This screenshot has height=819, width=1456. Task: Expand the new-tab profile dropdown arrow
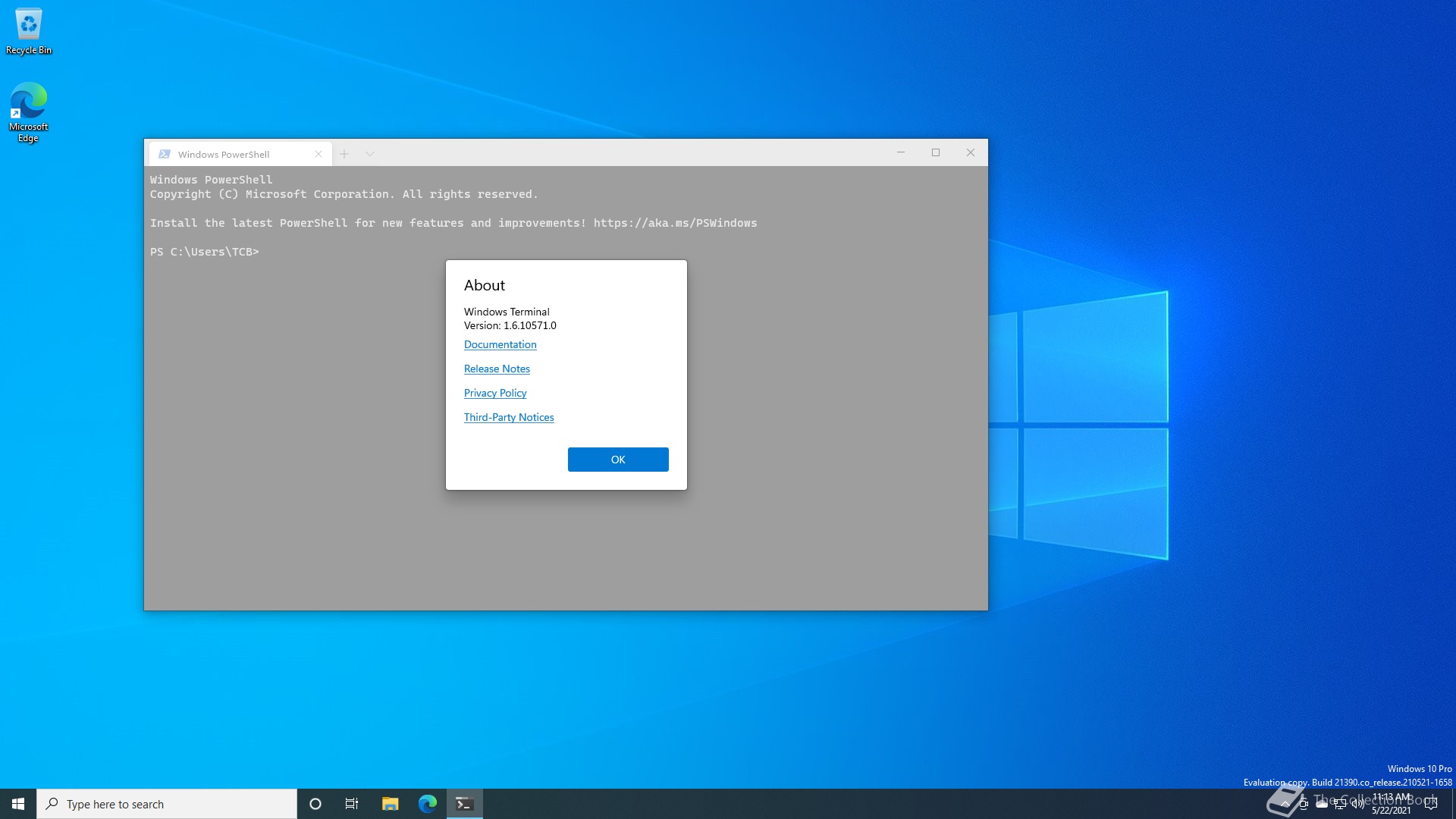pos(370,154)
